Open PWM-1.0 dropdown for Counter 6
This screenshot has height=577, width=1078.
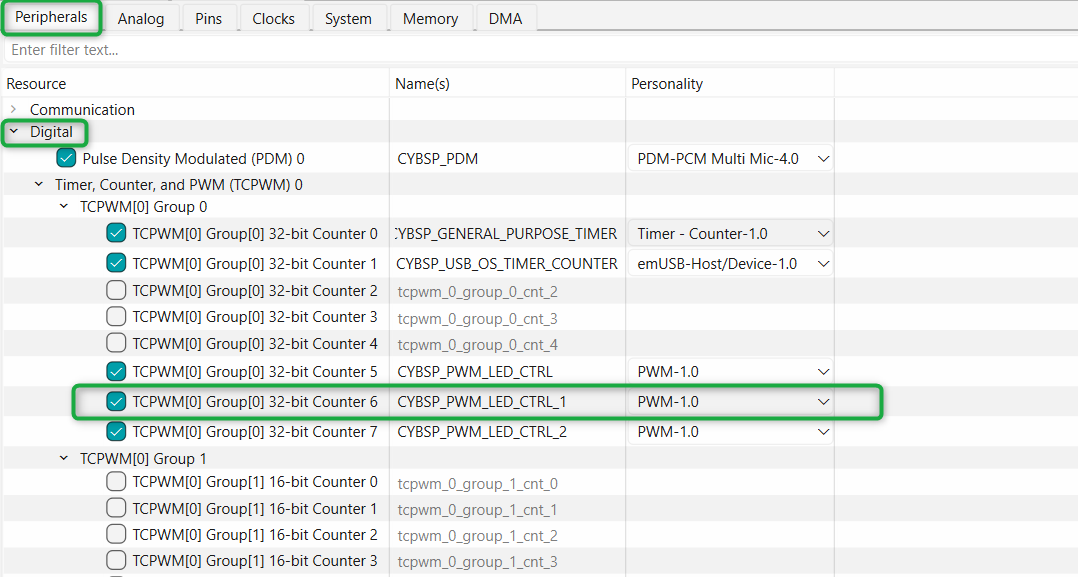823,402
